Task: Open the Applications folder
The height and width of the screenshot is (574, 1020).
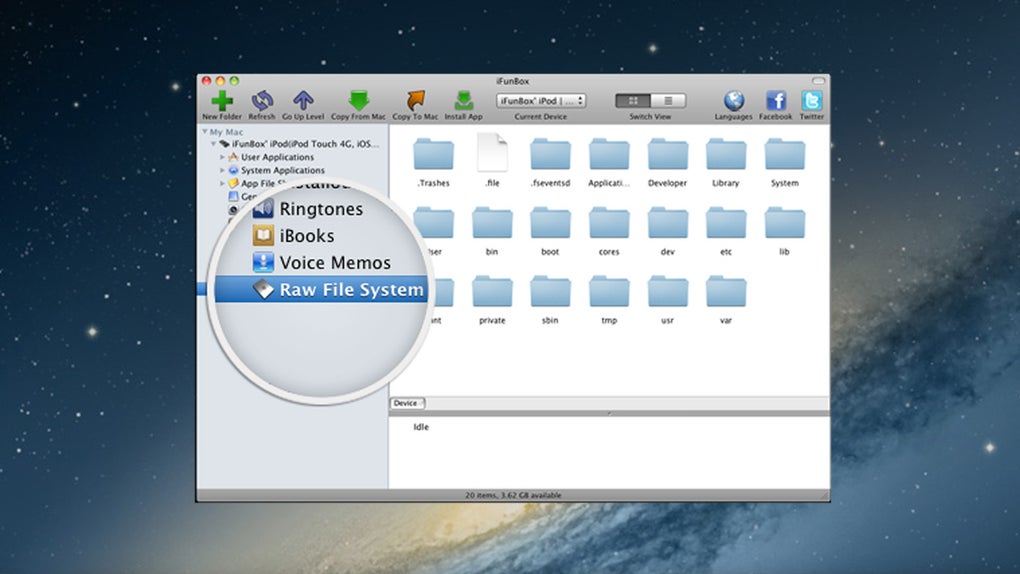Action: click(609, 155)
